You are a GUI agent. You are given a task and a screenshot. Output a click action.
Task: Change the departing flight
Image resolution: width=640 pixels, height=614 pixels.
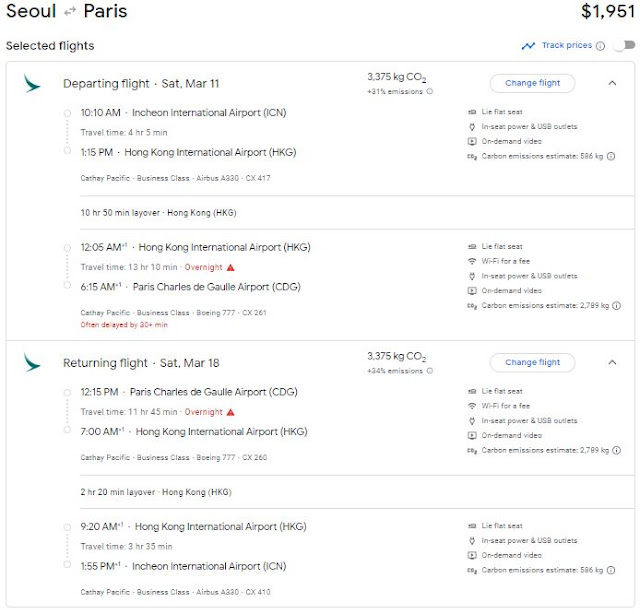(532, 83)
